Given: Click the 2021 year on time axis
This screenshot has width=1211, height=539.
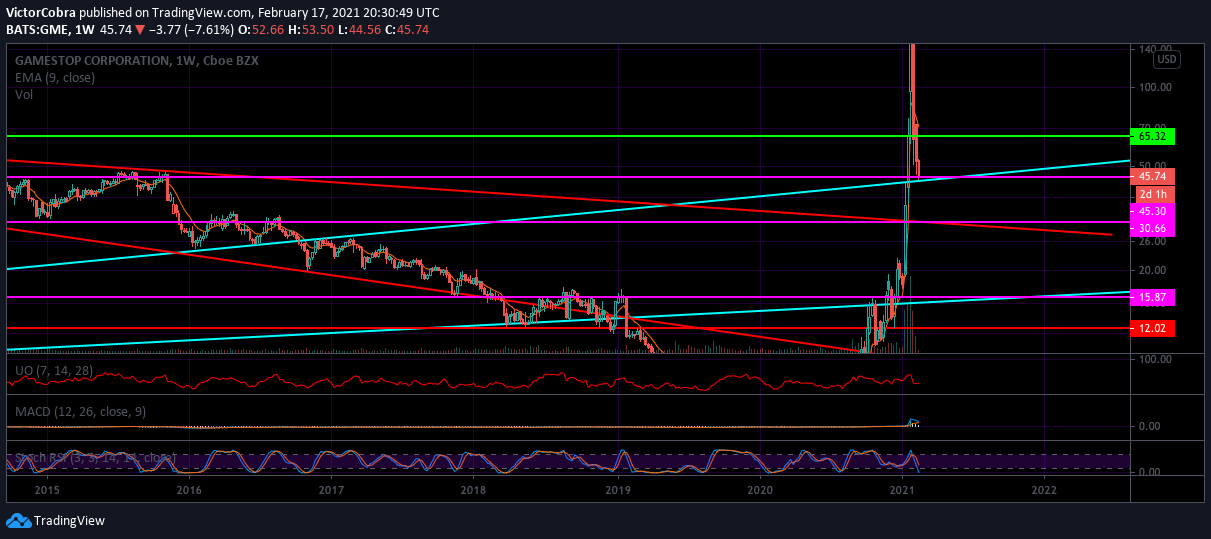Looking at the screenshot, I should 903,491.
